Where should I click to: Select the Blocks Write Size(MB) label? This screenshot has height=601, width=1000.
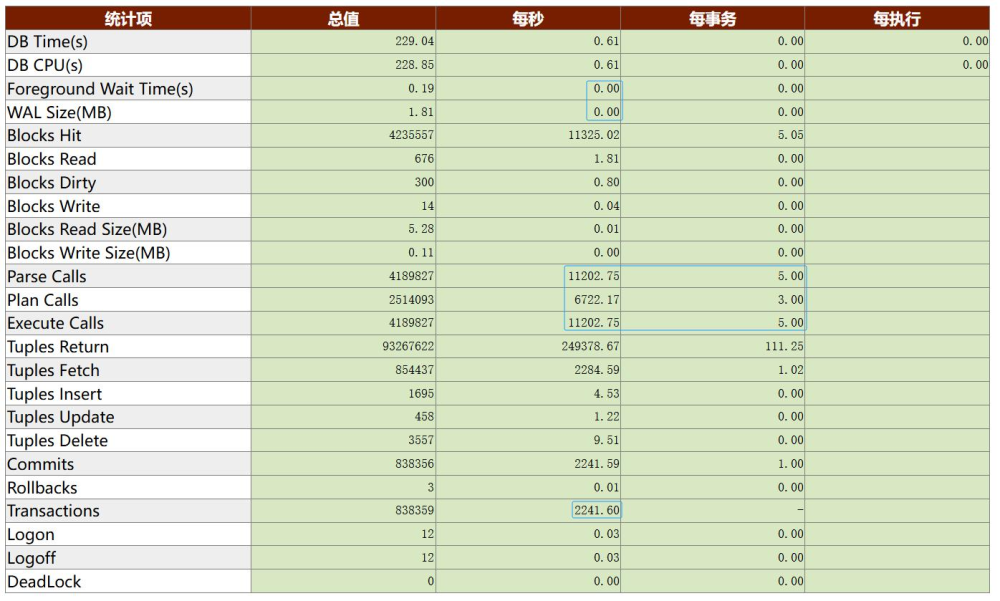tap(89, 253)
